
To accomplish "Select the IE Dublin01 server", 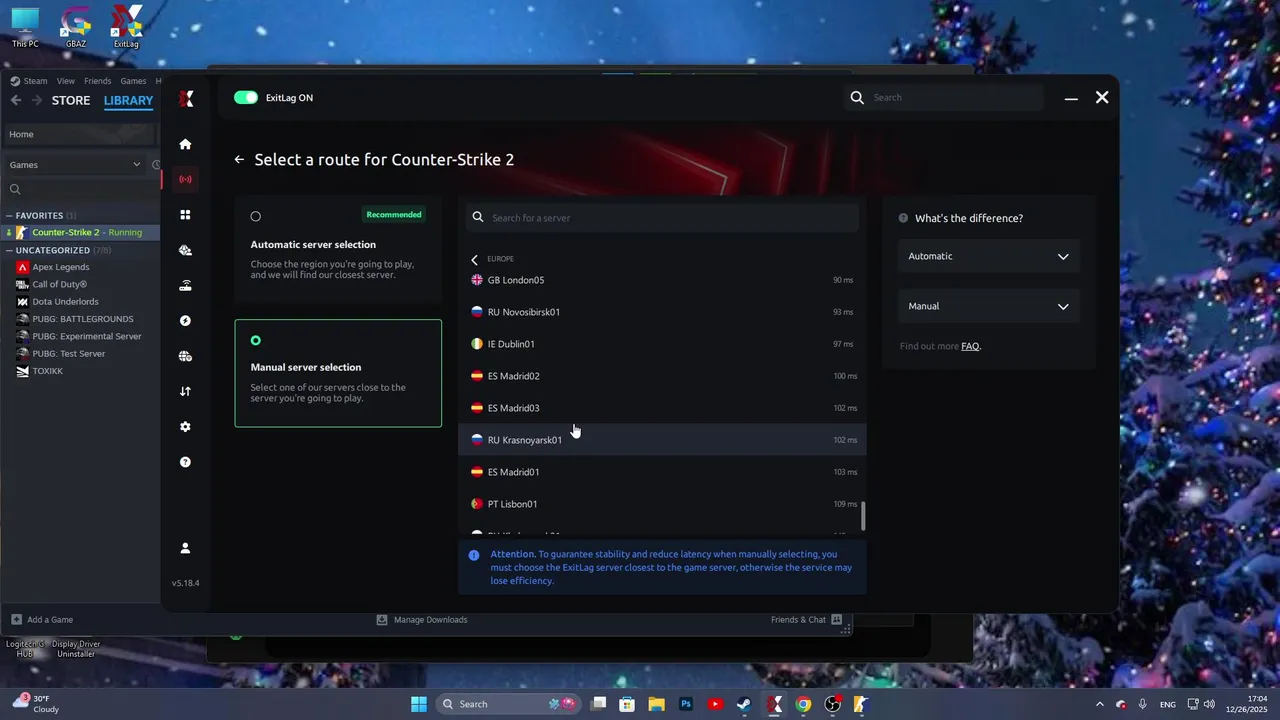I will pos(662,344).
